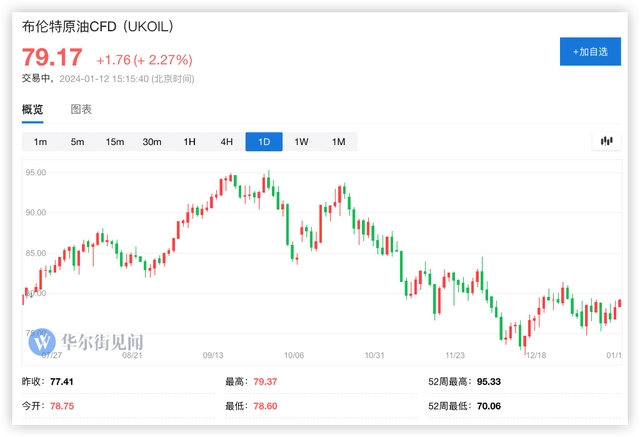Open the candlestick chart type icon
The width and height of the screenshot is (640, 437).
click(606, 141)
